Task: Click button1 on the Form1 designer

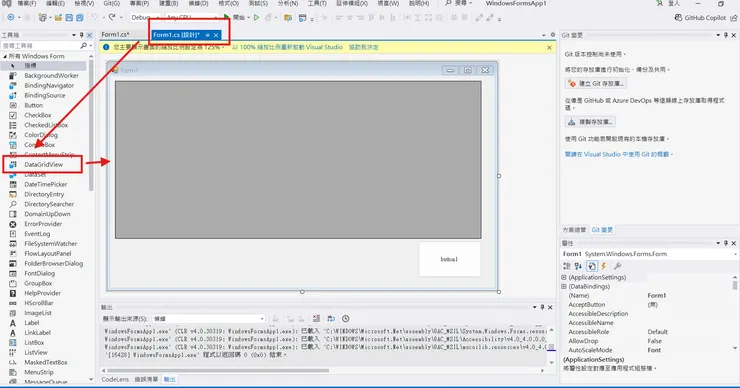Action: coord(449,259)
